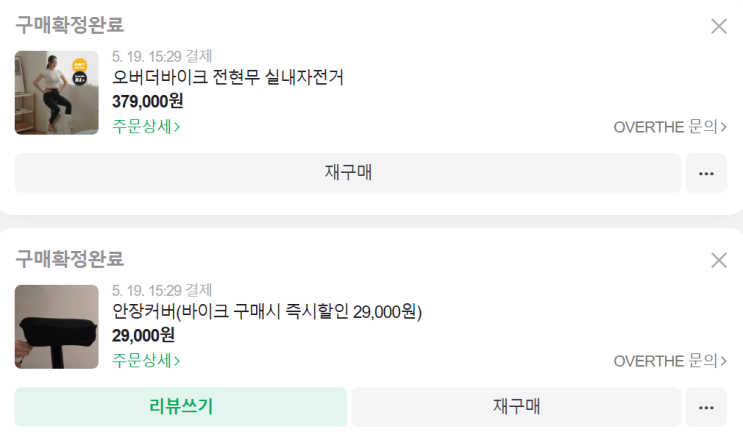This screenshot has height=435, width=743.
Task: Dismiss the 오버더바이크 실내자전거 order card
Action: pos(718,26)
